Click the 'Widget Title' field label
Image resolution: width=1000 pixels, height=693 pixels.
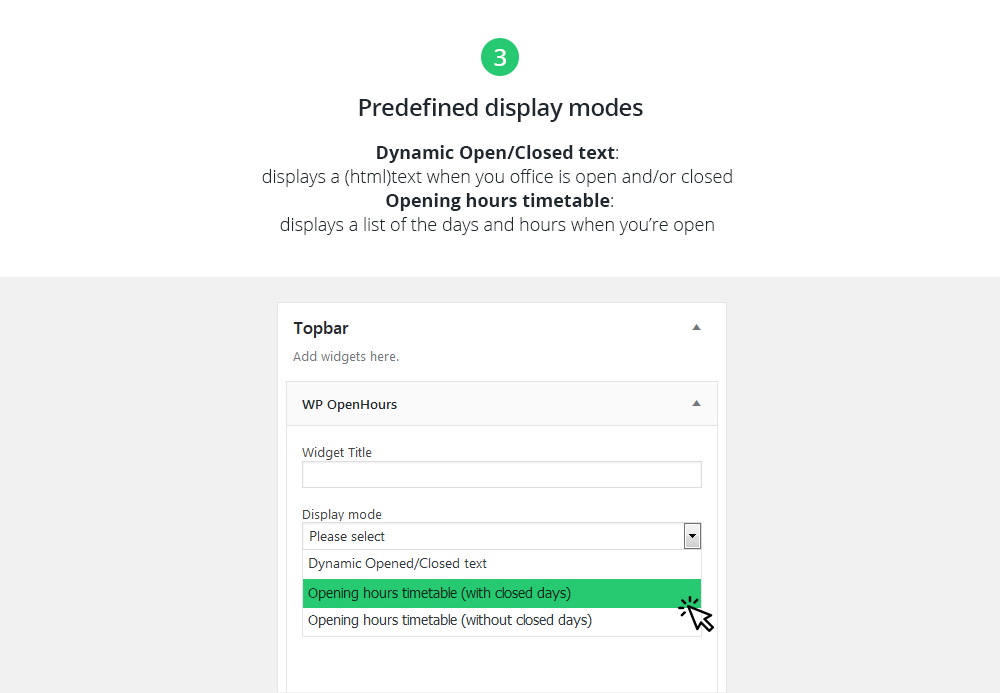pyautogui.click(x=337, y=453)
